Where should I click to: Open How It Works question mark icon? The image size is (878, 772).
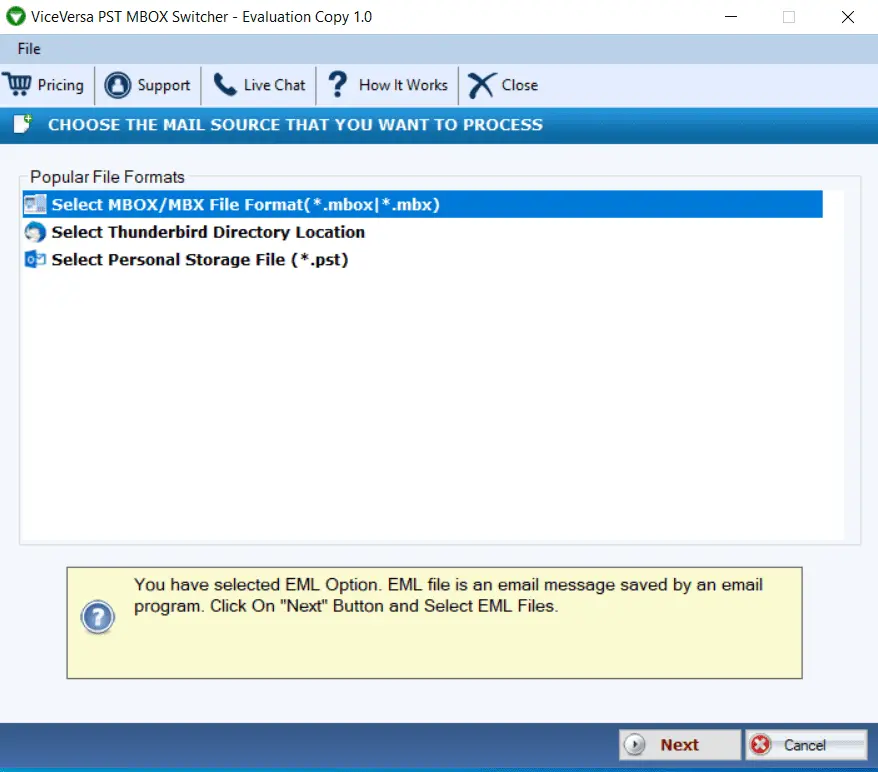(338, 85)
